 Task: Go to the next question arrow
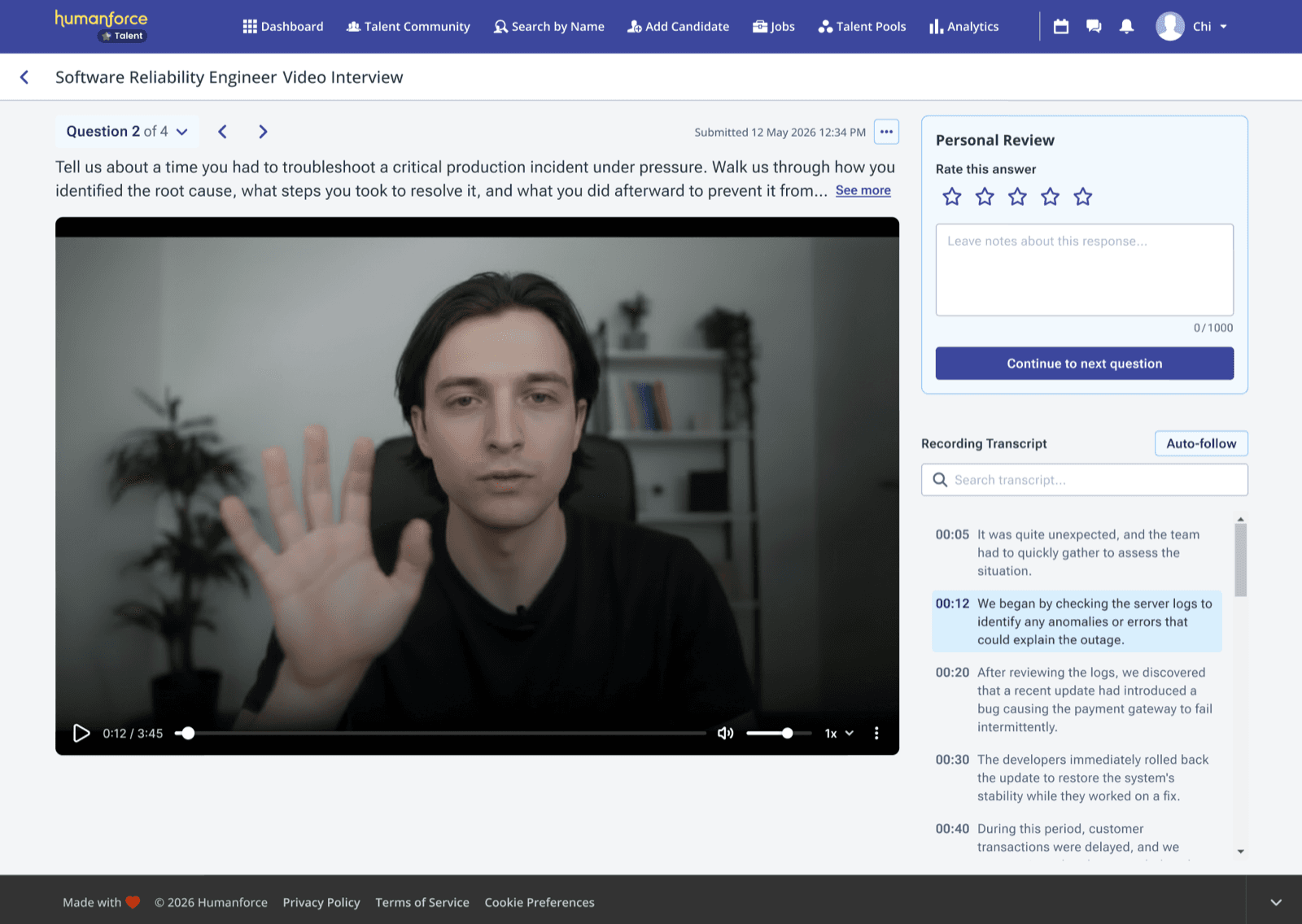pos(263,132)
